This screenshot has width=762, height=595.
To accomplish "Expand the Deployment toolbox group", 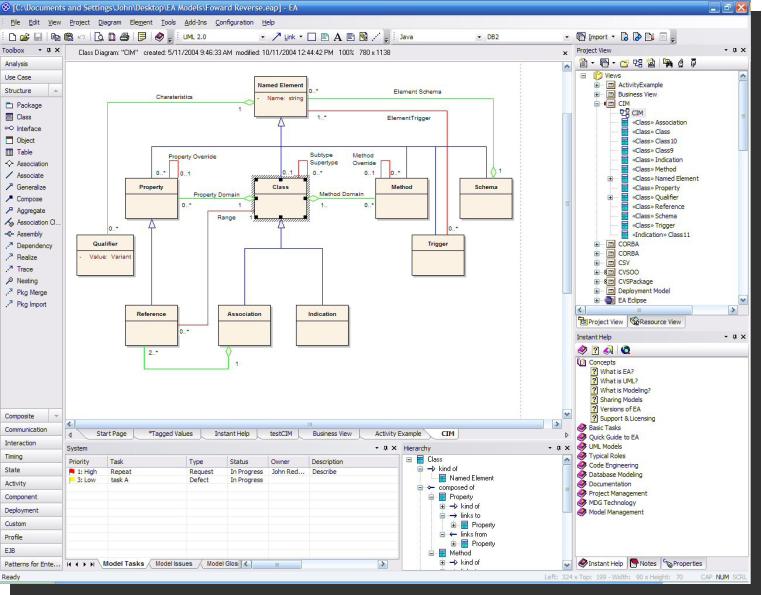I will 32,510.
